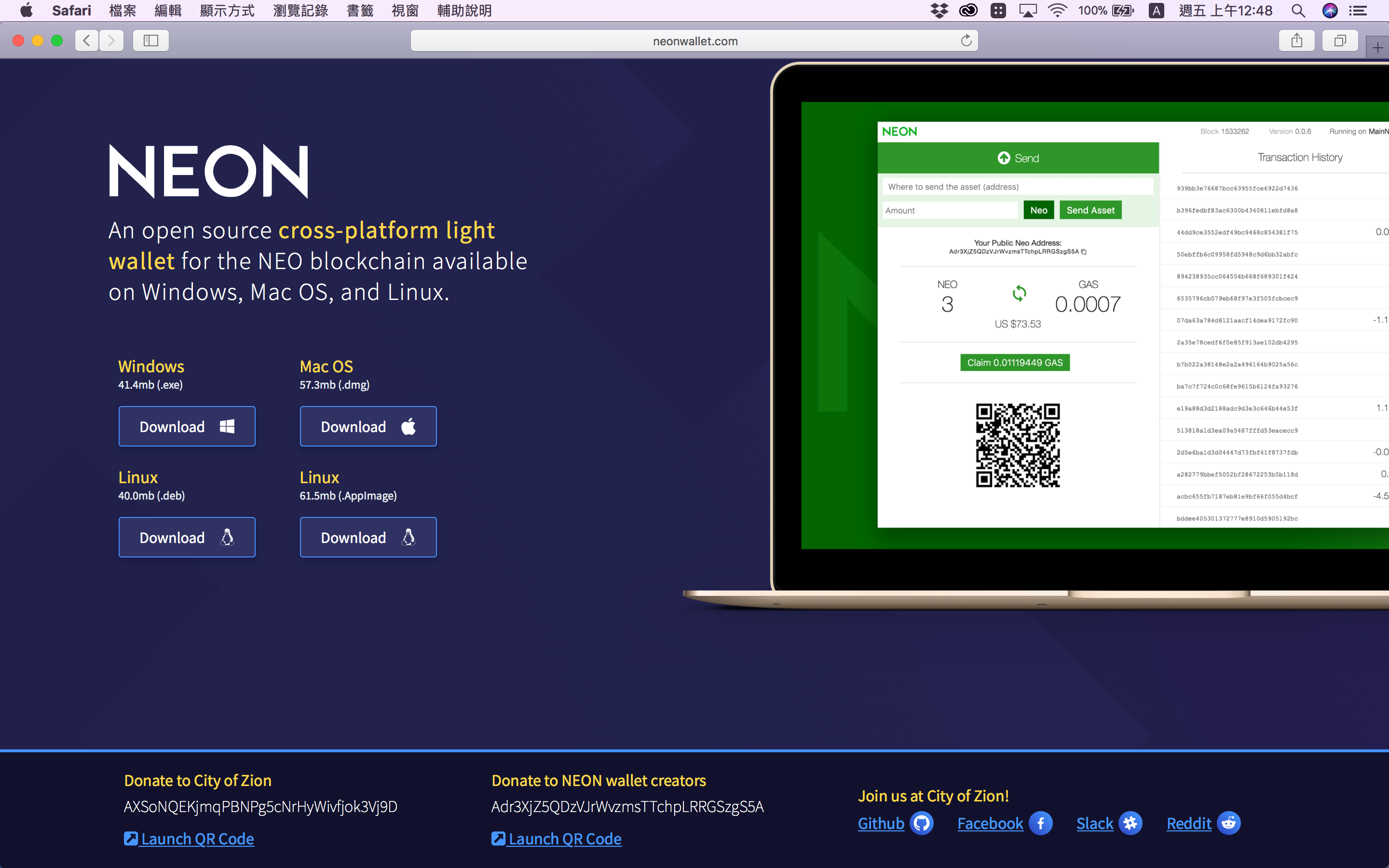The height and width of the screenshot is (868, 1389).
Task: Click the battery status icon
Action: [1123, 10]
